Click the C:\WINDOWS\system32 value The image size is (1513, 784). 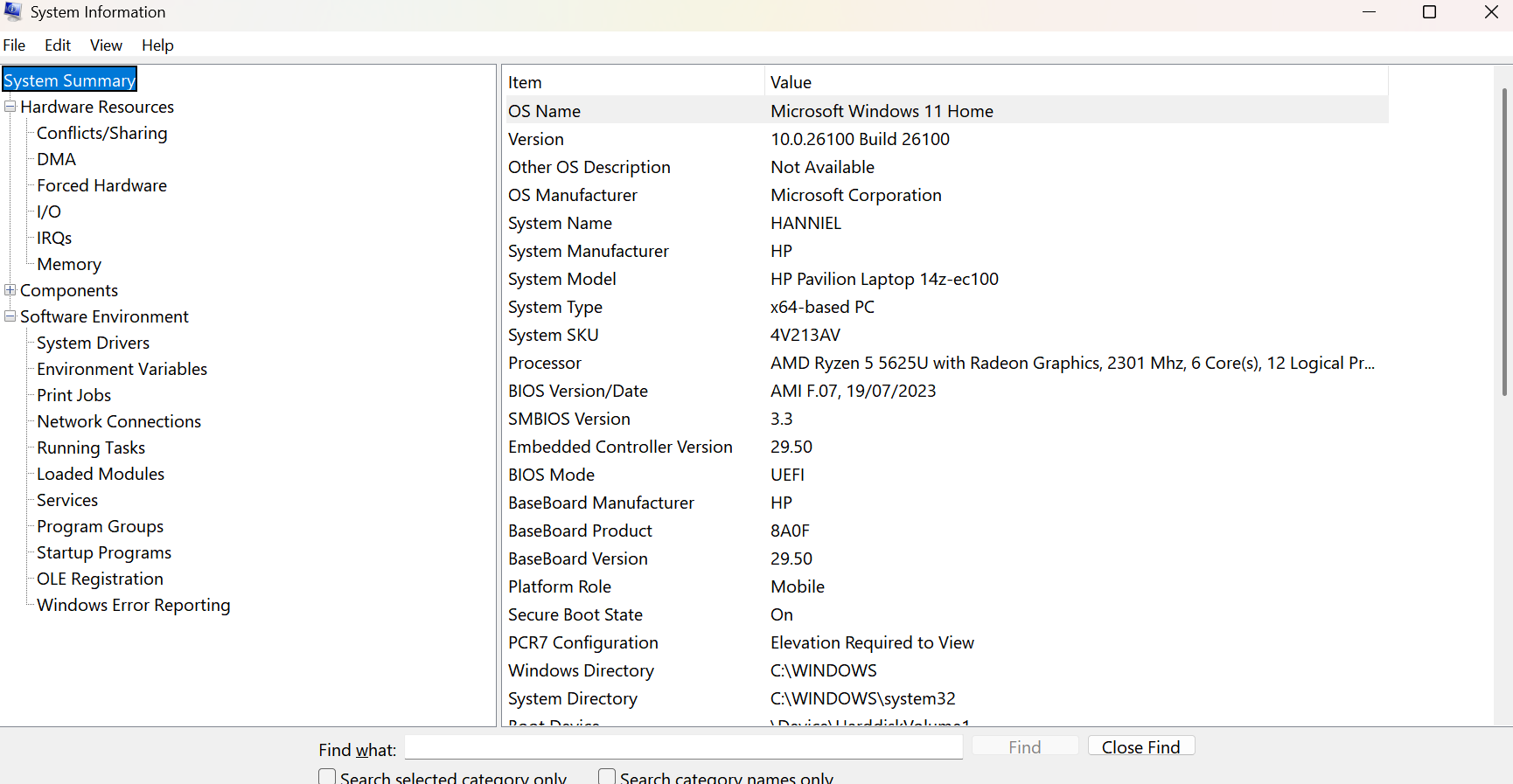coord(862,698)
